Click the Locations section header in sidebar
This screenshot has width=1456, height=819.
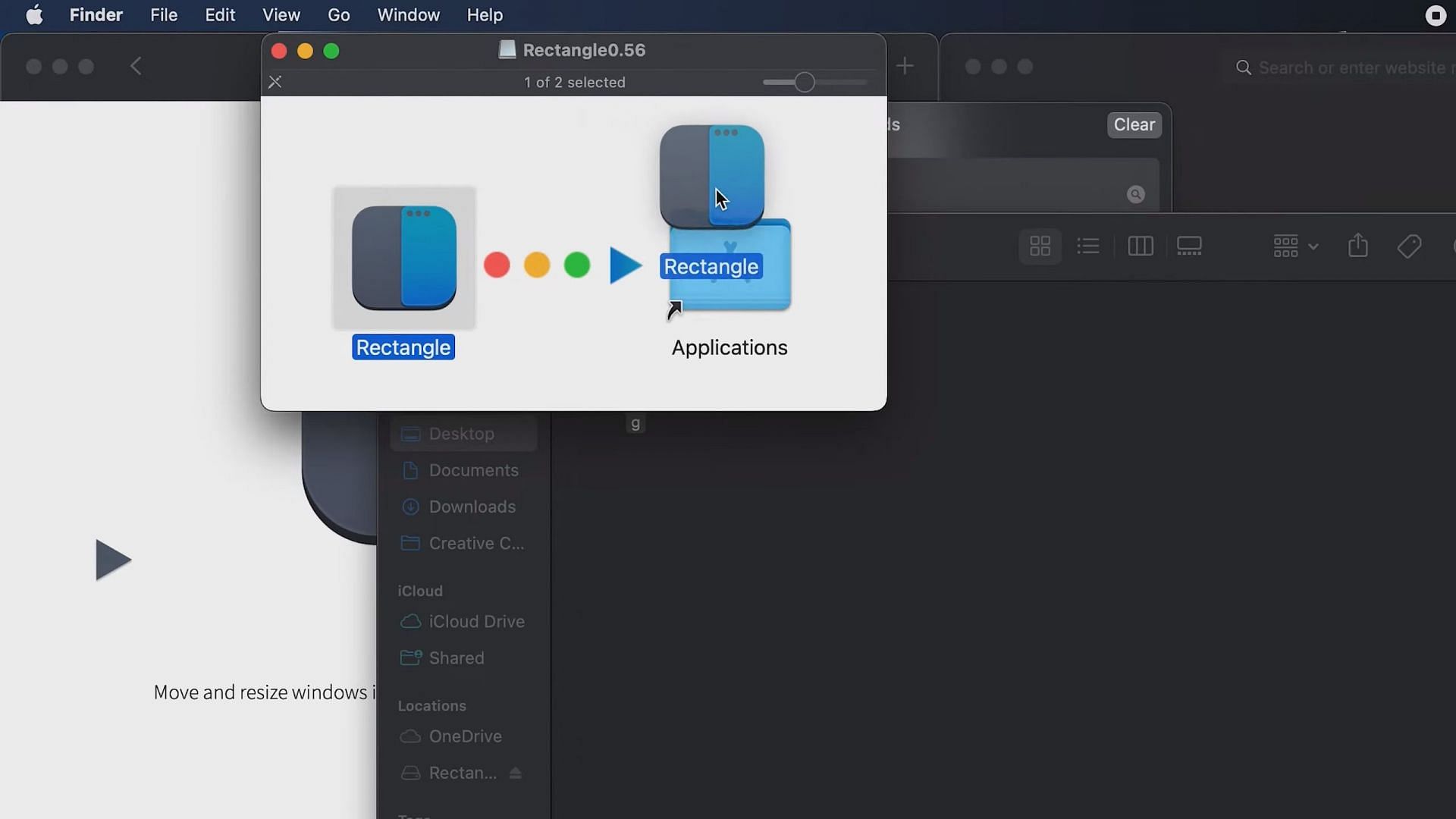point(431,705)
